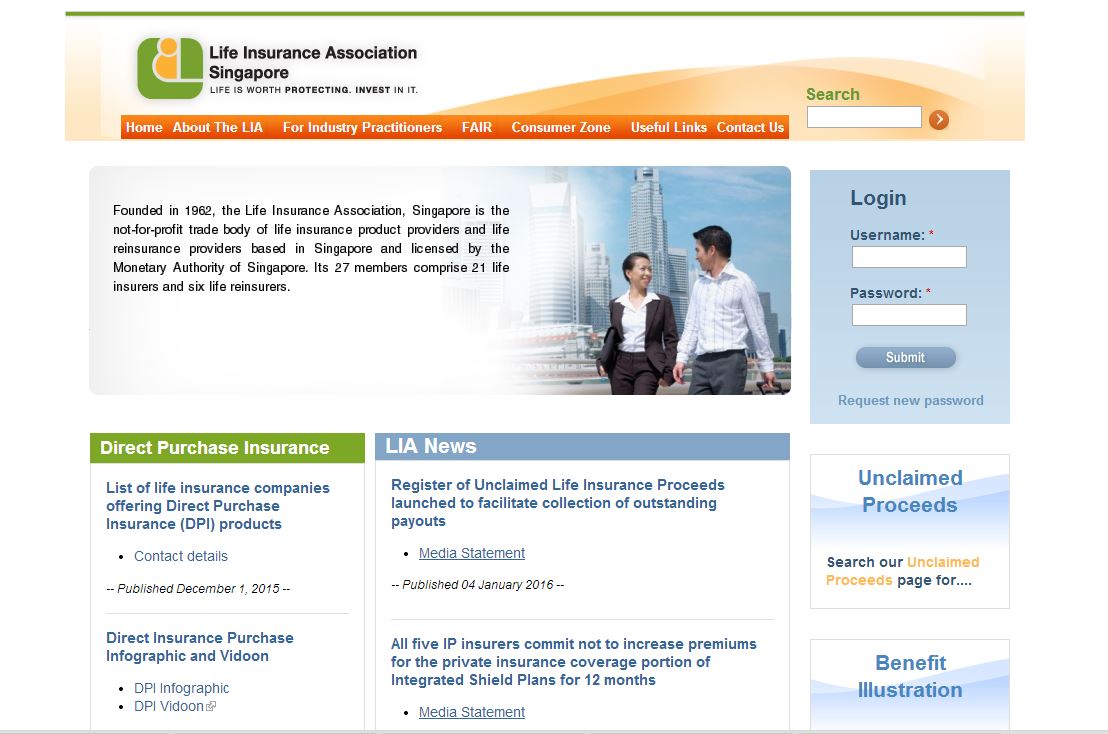This screenshot has width=1108, height=734.
Task: Navigate to Useful Links
Action: [x=668, y=128]
